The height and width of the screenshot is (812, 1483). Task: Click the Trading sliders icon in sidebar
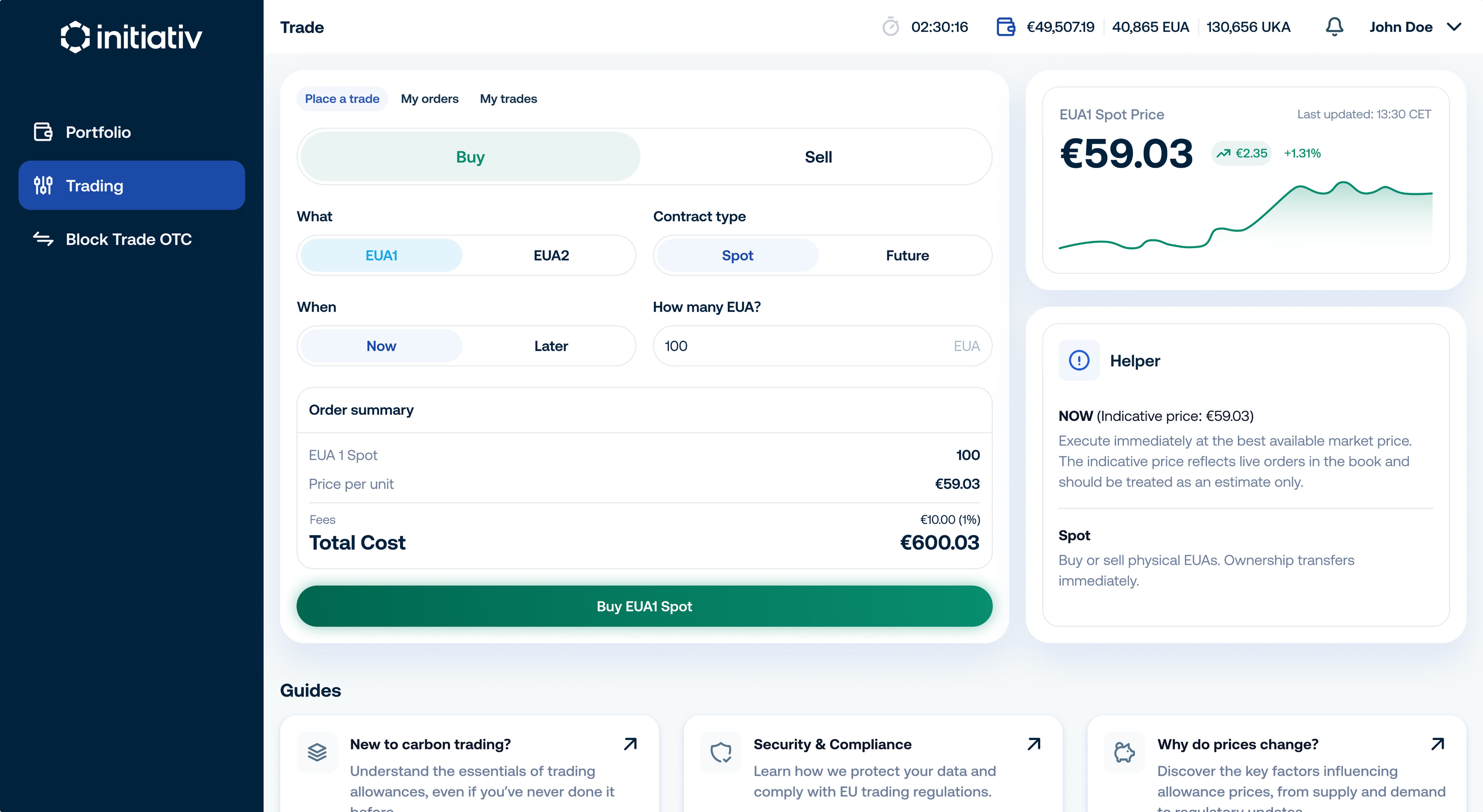click(x=43, y=185)
